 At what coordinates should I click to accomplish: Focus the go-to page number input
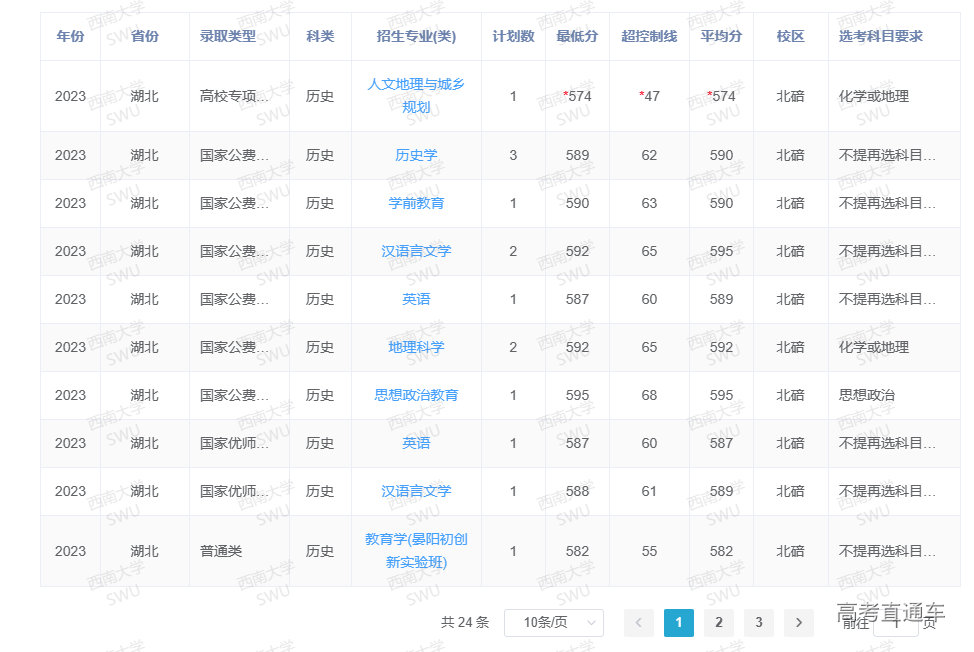(x=894, y=624)
